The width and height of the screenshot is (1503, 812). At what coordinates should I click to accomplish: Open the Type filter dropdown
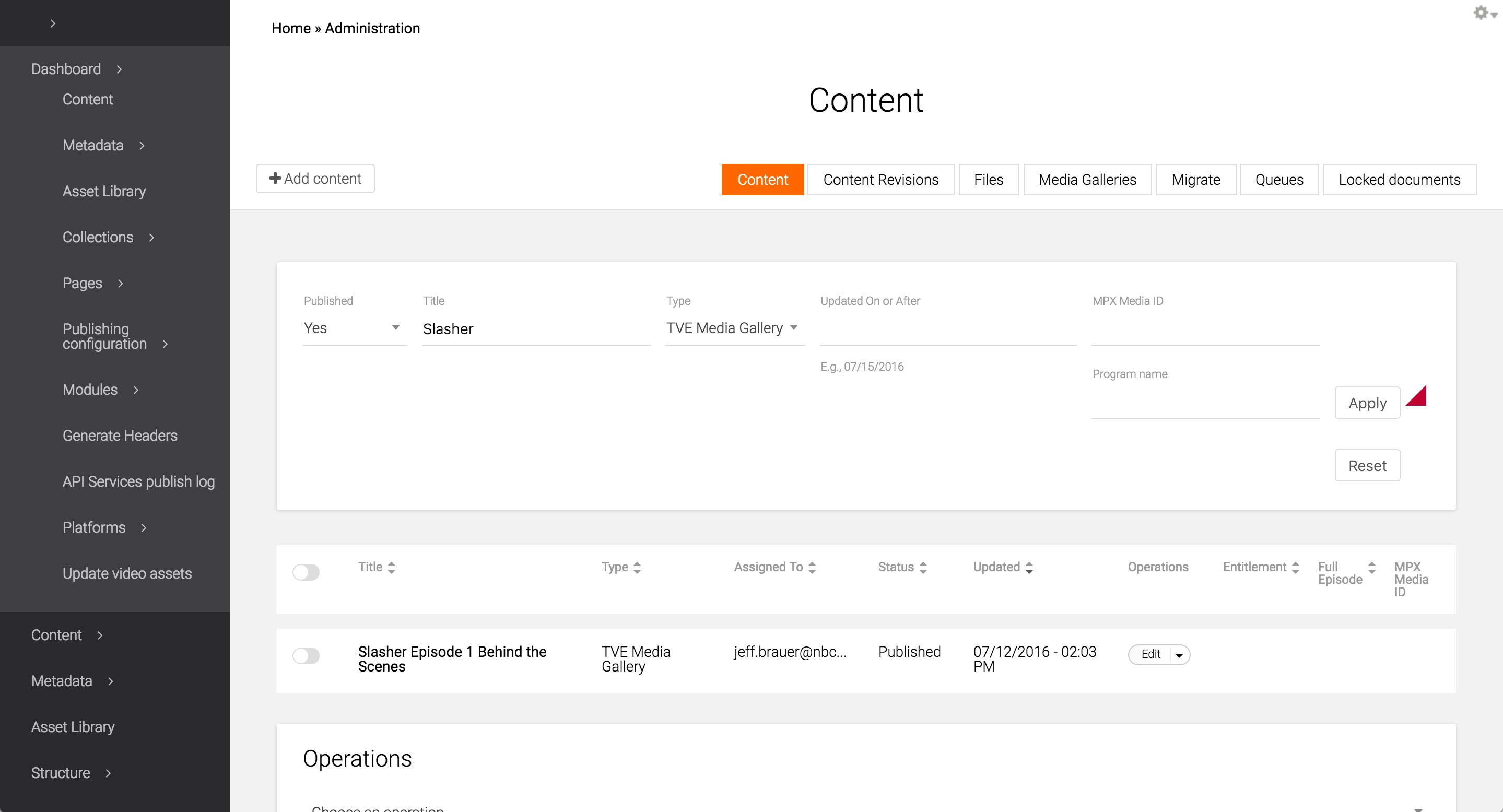tap(733, 328)
